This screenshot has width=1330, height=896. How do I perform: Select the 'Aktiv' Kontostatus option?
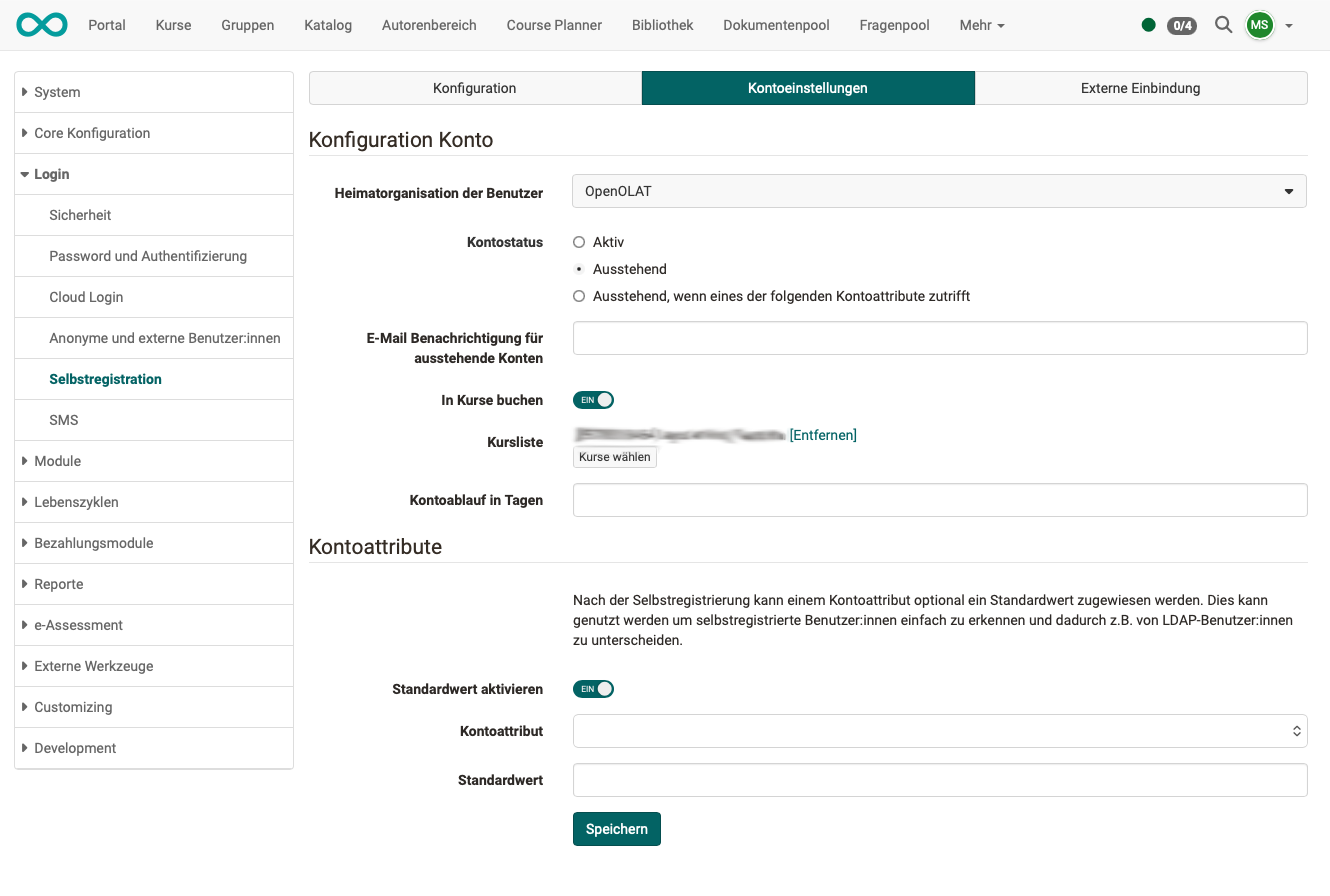pyautogui.click(x=579, y=241)
